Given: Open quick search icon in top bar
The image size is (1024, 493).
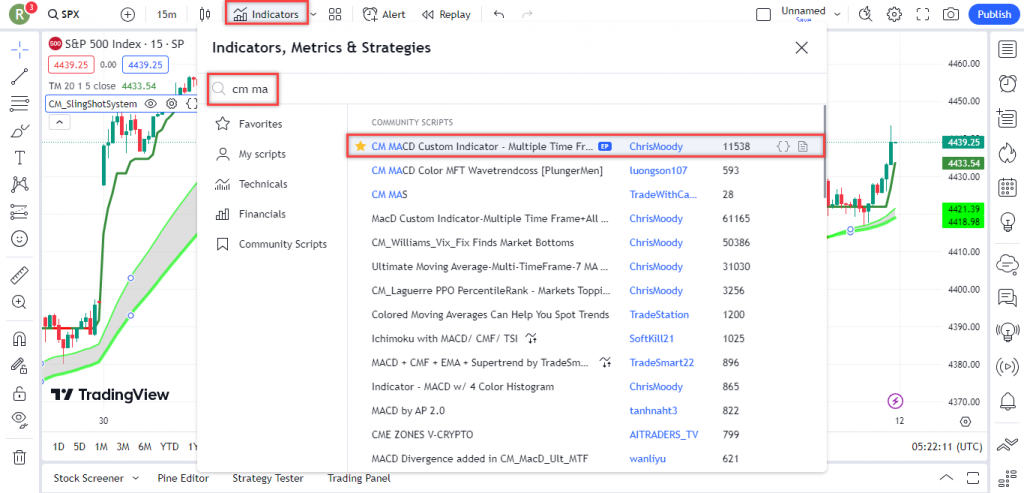Looking at the screenshot, I should coord(866,14).
